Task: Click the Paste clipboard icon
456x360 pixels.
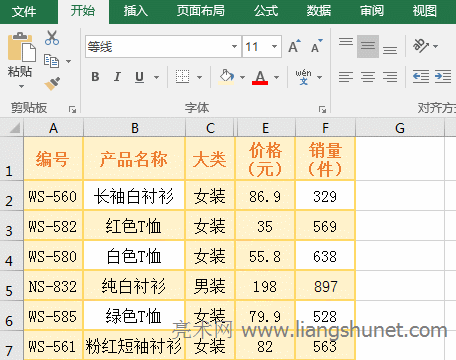Action: [x=21, y=47]
